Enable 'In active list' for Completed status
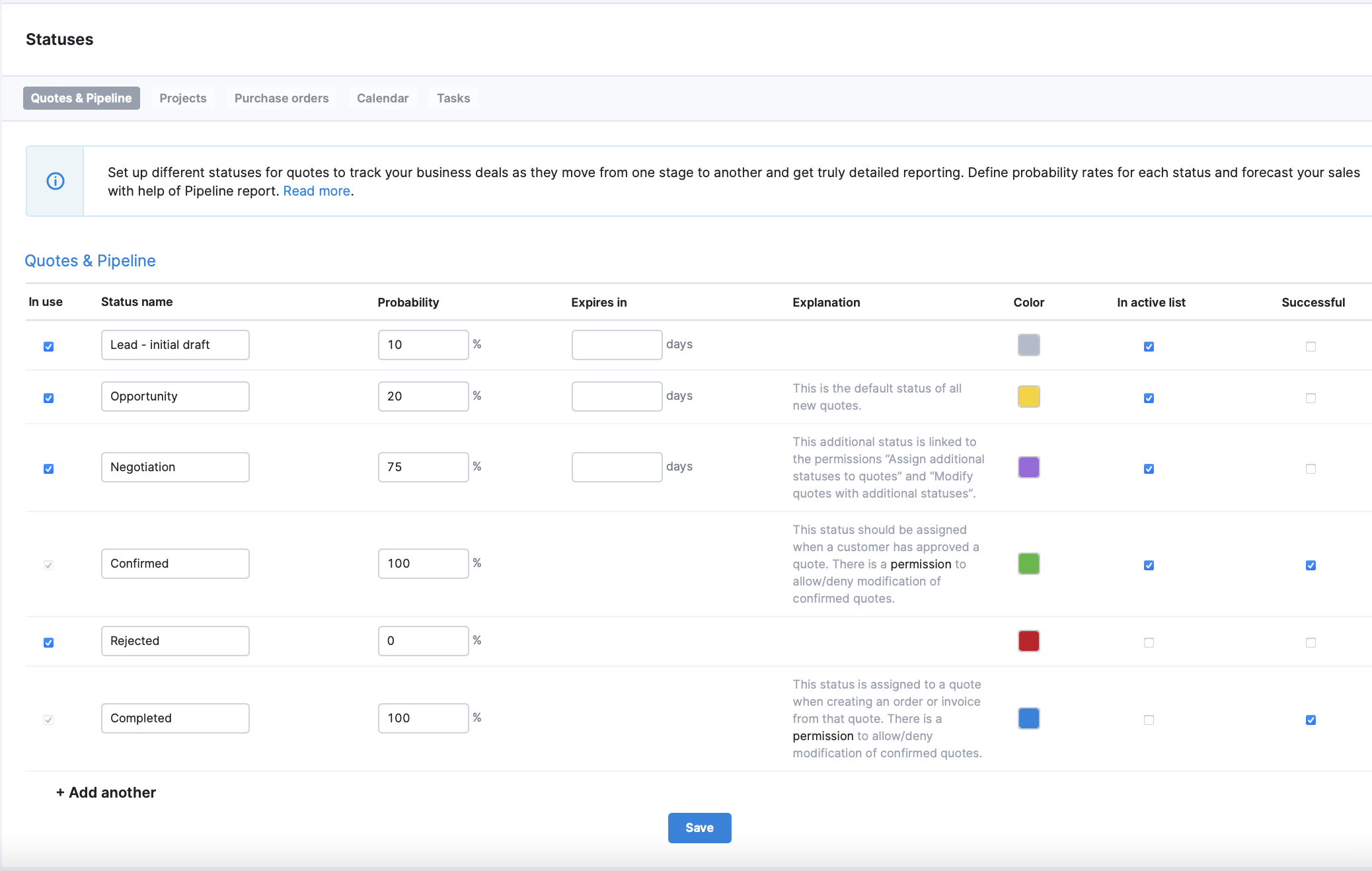The height and width of the screenshot is (871, 1372). (1149, 720)
